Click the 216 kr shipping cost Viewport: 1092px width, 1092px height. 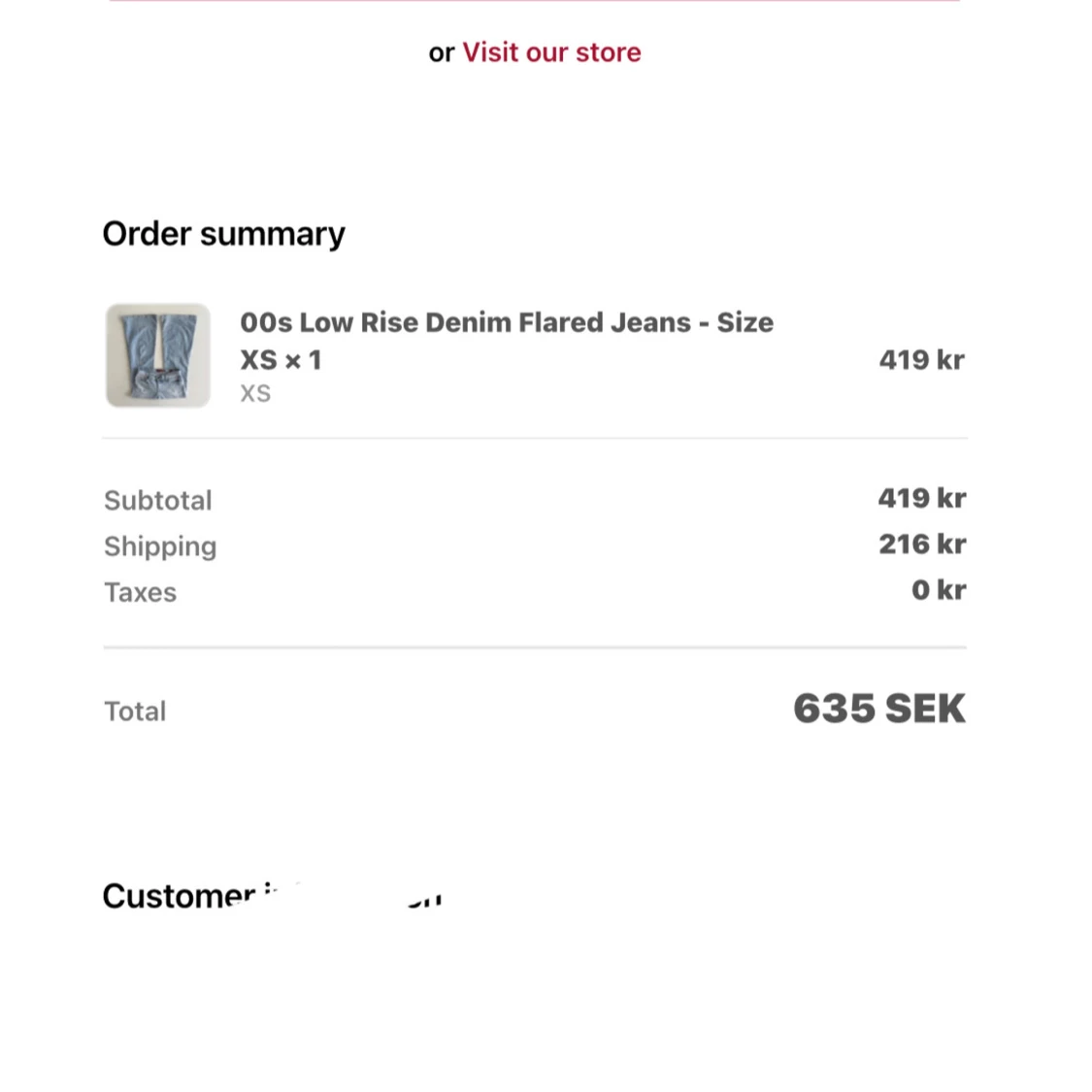click(922, 545)
